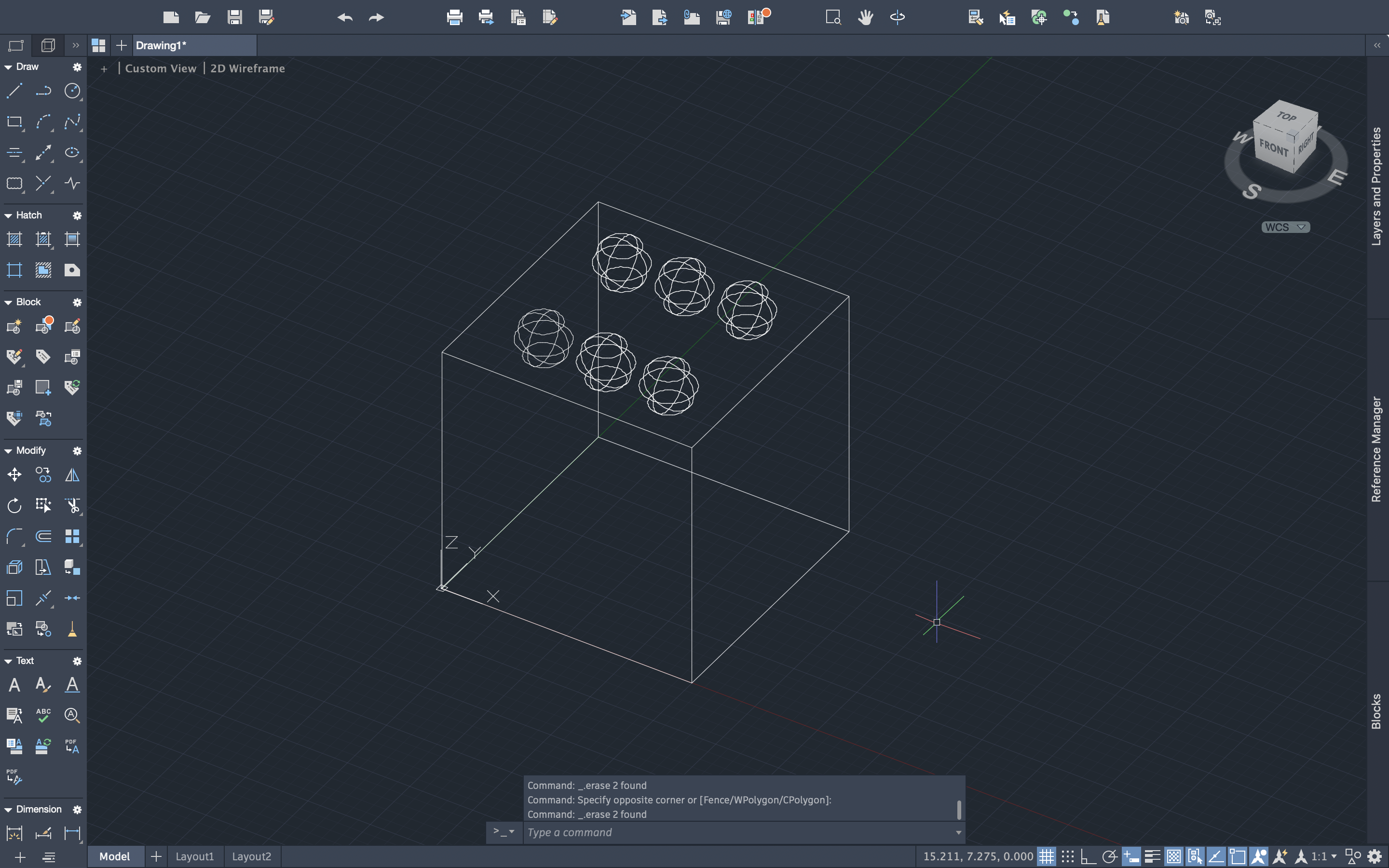Select the Mirror tool

coord(72,475)
